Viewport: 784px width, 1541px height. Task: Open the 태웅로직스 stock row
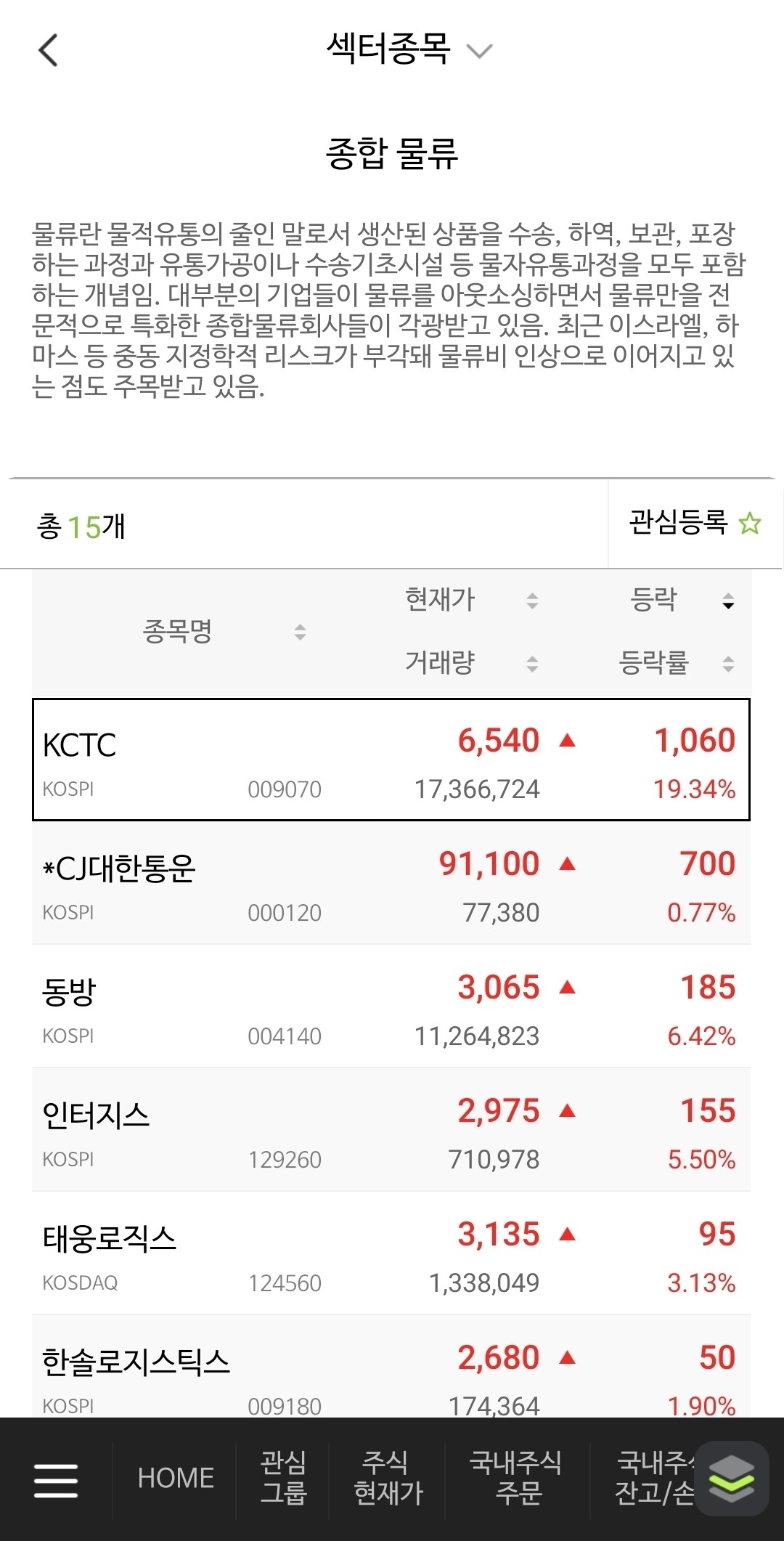[391, 1254]
